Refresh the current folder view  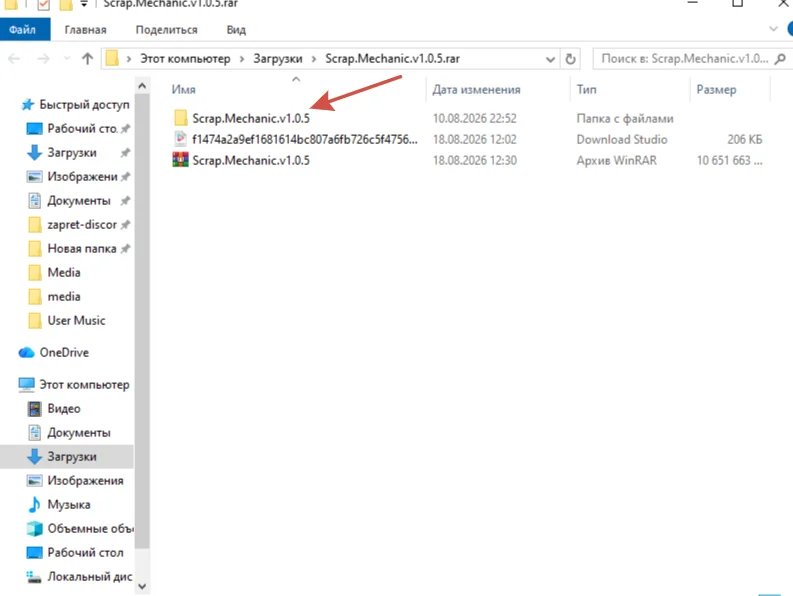(570, 59)
